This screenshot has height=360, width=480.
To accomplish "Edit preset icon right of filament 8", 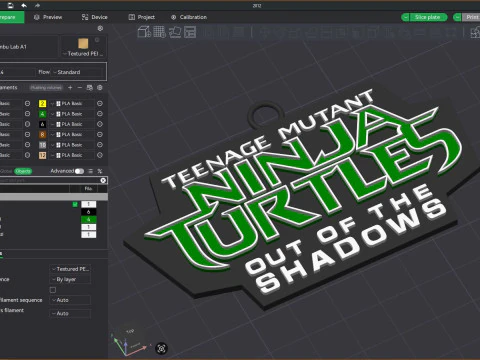I will pos(100,134).
